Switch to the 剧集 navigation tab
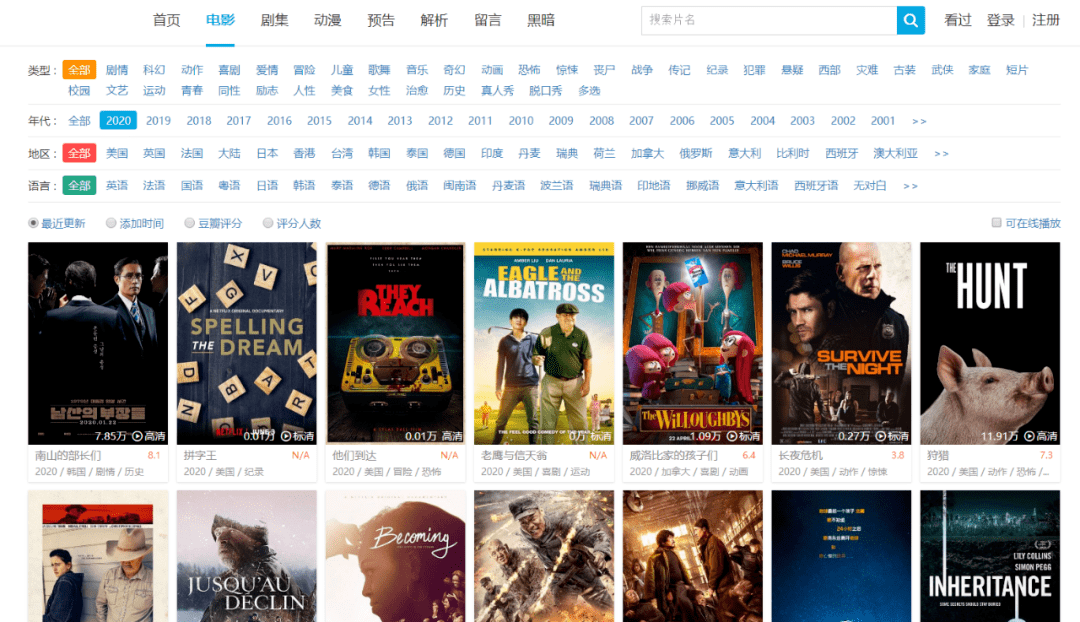 274,21
